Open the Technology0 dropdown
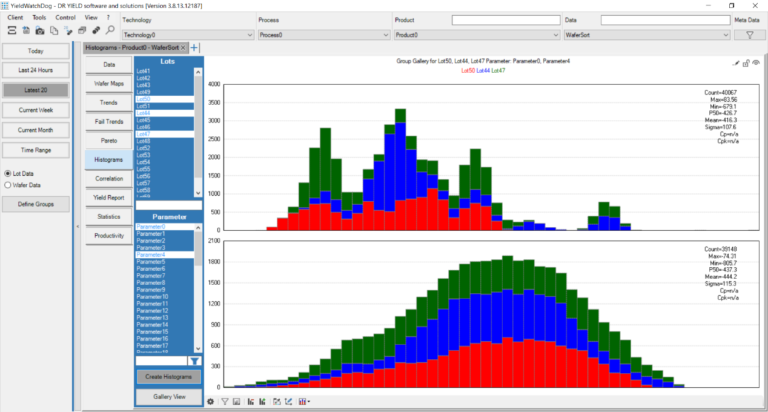Image resolution: width=768 pixels, height=412 pixels. [188, 35]
